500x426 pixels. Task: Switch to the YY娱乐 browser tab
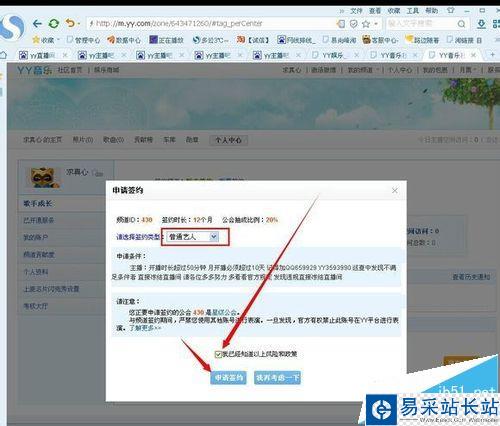(330, 55)
